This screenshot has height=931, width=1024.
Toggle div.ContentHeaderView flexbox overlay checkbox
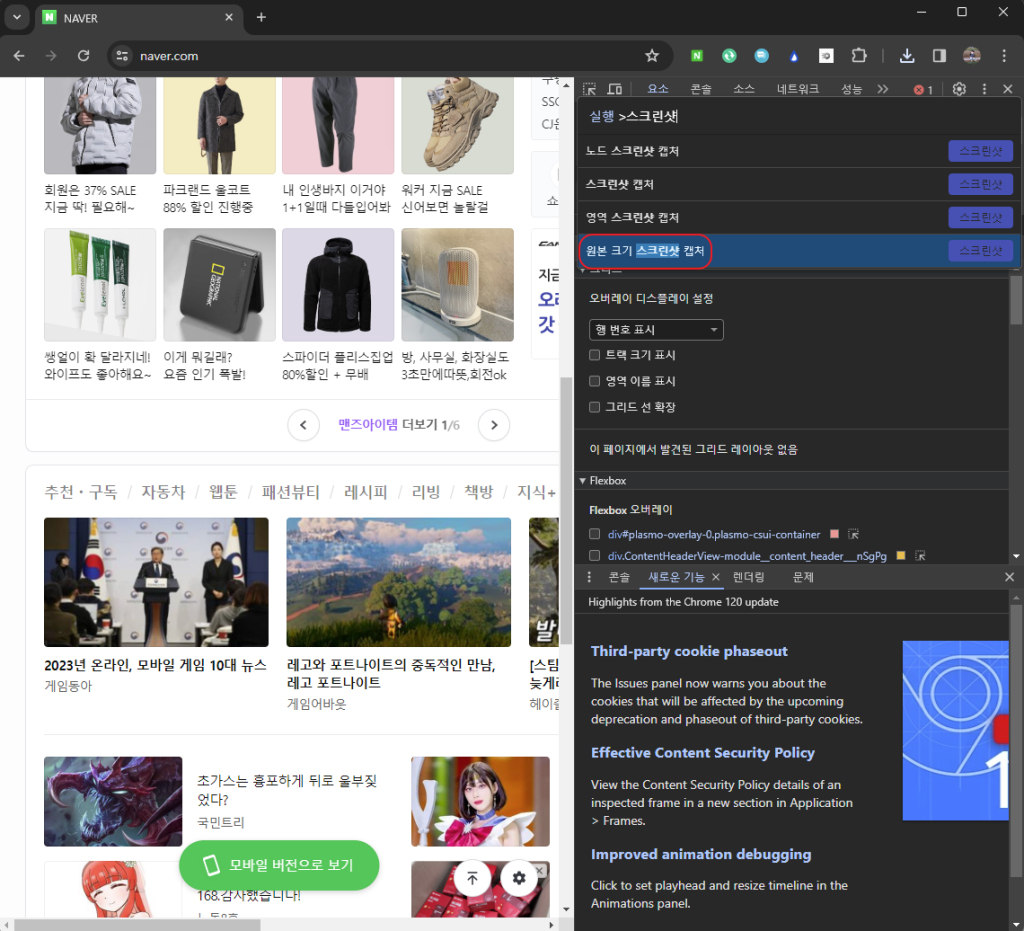pos(594,556)
